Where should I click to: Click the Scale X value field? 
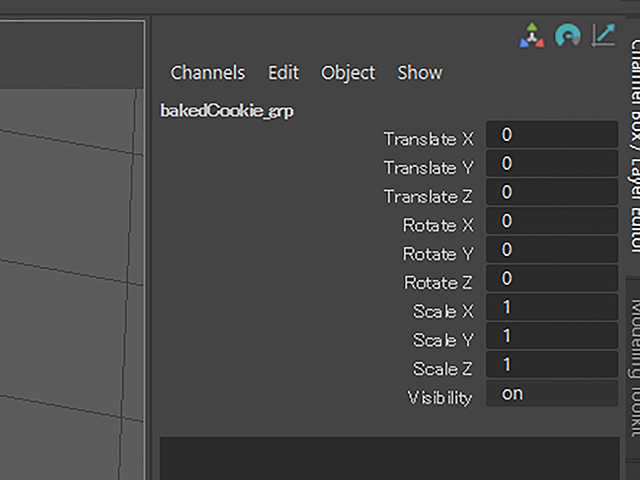[x=551, y=308]
